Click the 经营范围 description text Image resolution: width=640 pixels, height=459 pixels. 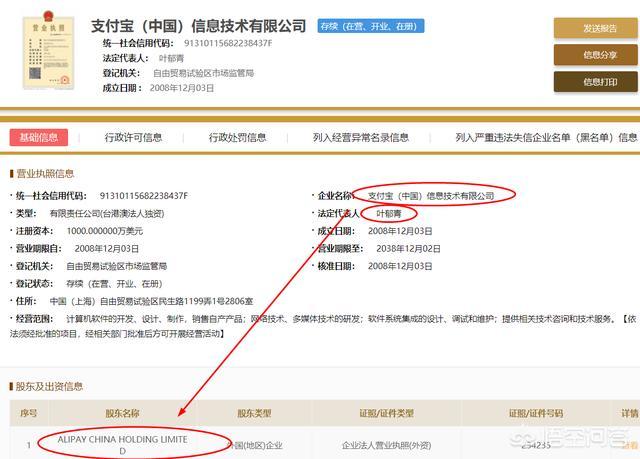point(322,326)
